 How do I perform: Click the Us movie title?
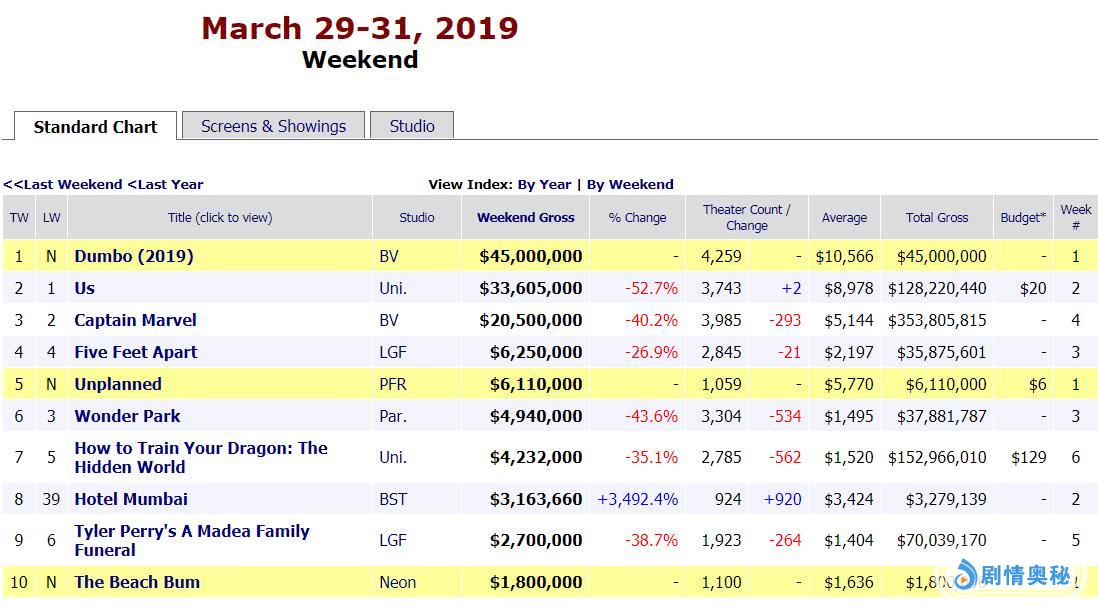point(84,288)
